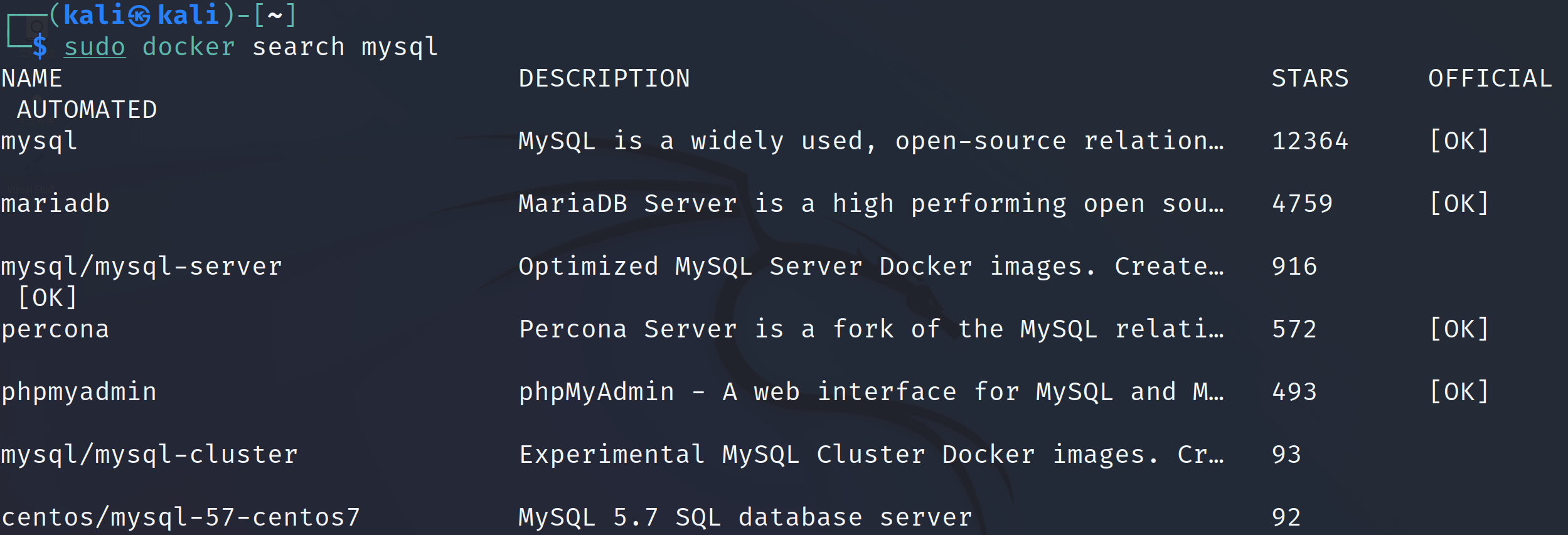The image size is (1568, 535).
Task: Click the mariadb image name
Action: click(55, 204)
